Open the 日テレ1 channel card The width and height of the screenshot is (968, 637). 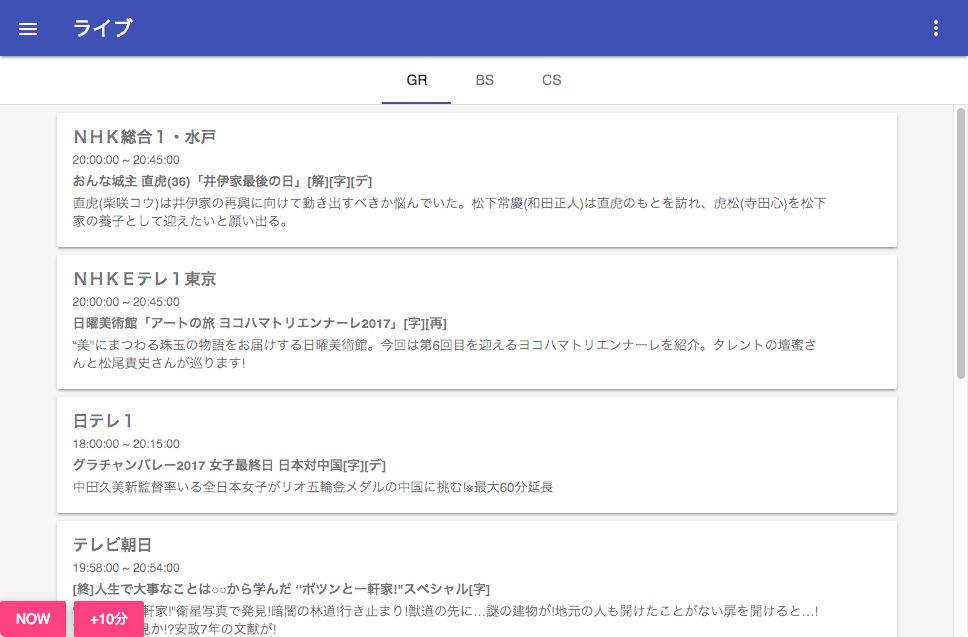[477, 455]
